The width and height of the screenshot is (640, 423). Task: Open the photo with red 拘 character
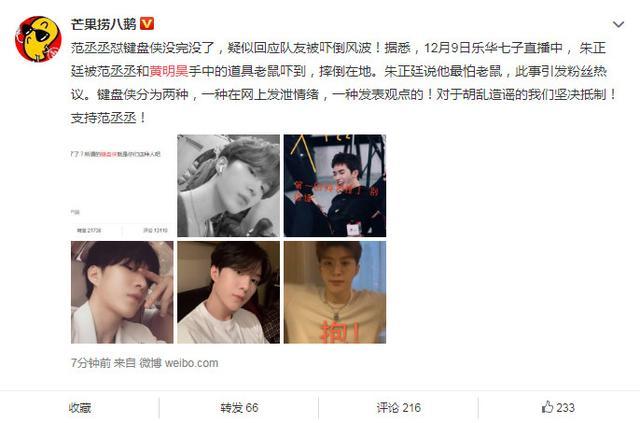(x=335, y=292)
